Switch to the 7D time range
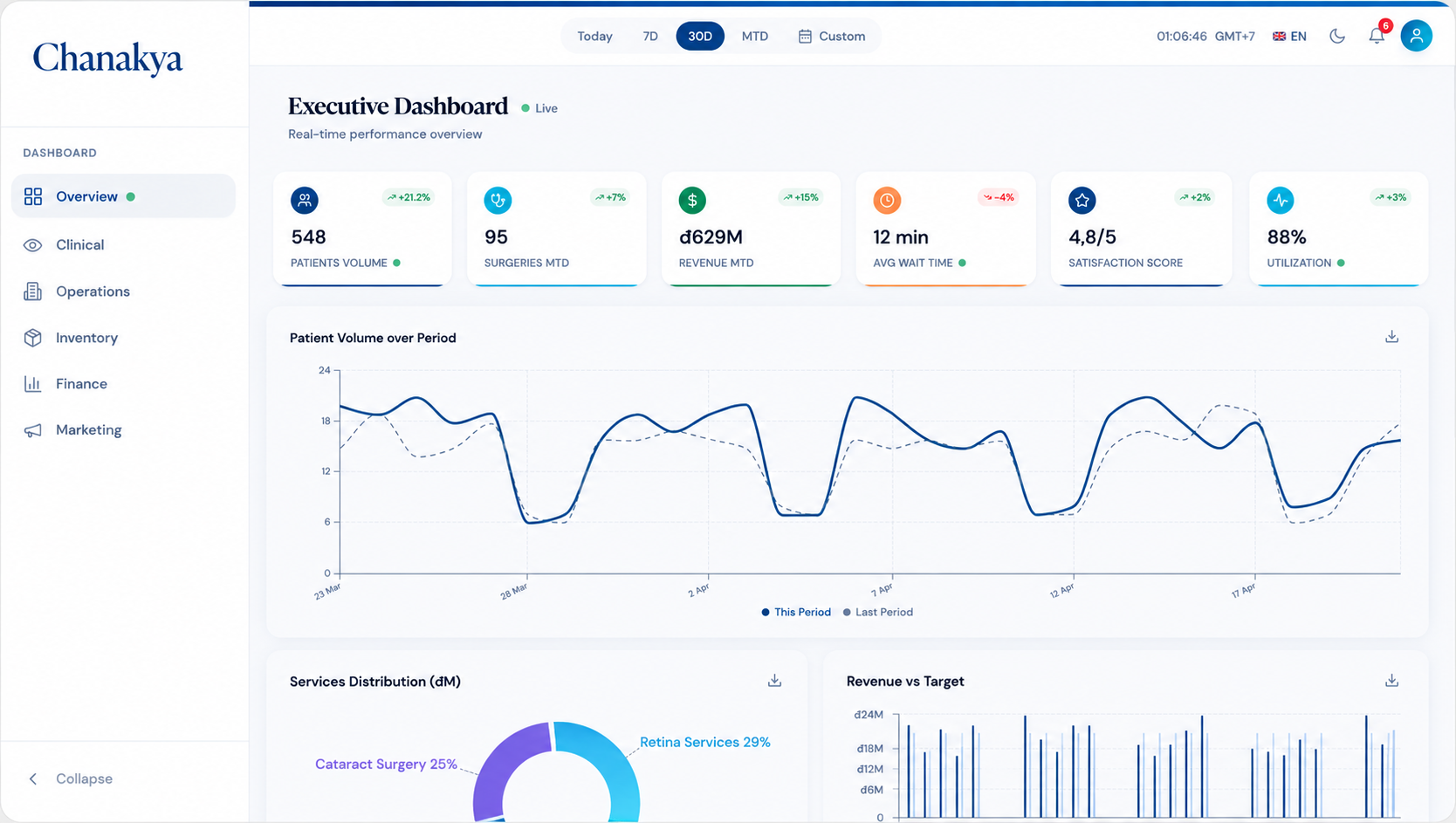The width and height of the screenshot is (1456, 823). (x=650, y=36)
